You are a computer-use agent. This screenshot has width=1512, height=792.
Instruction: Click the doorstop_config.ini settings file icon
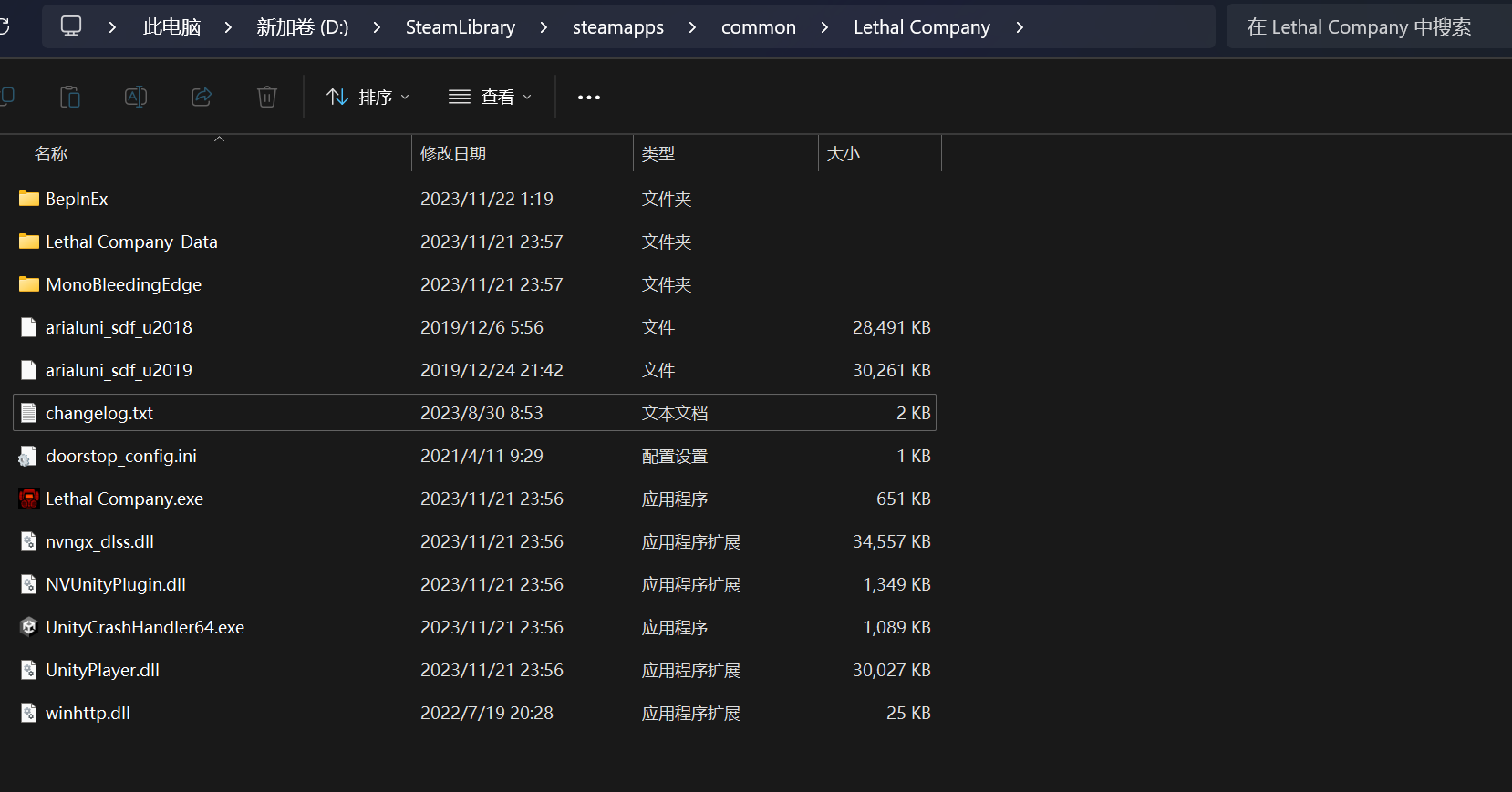pyautogui.click(x=28, y=456)
